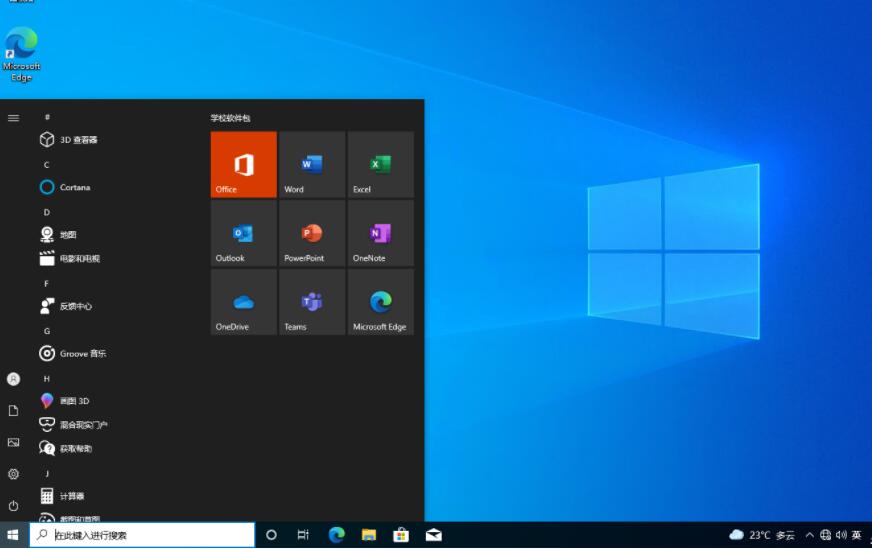Open the OneNote tile

381,233
